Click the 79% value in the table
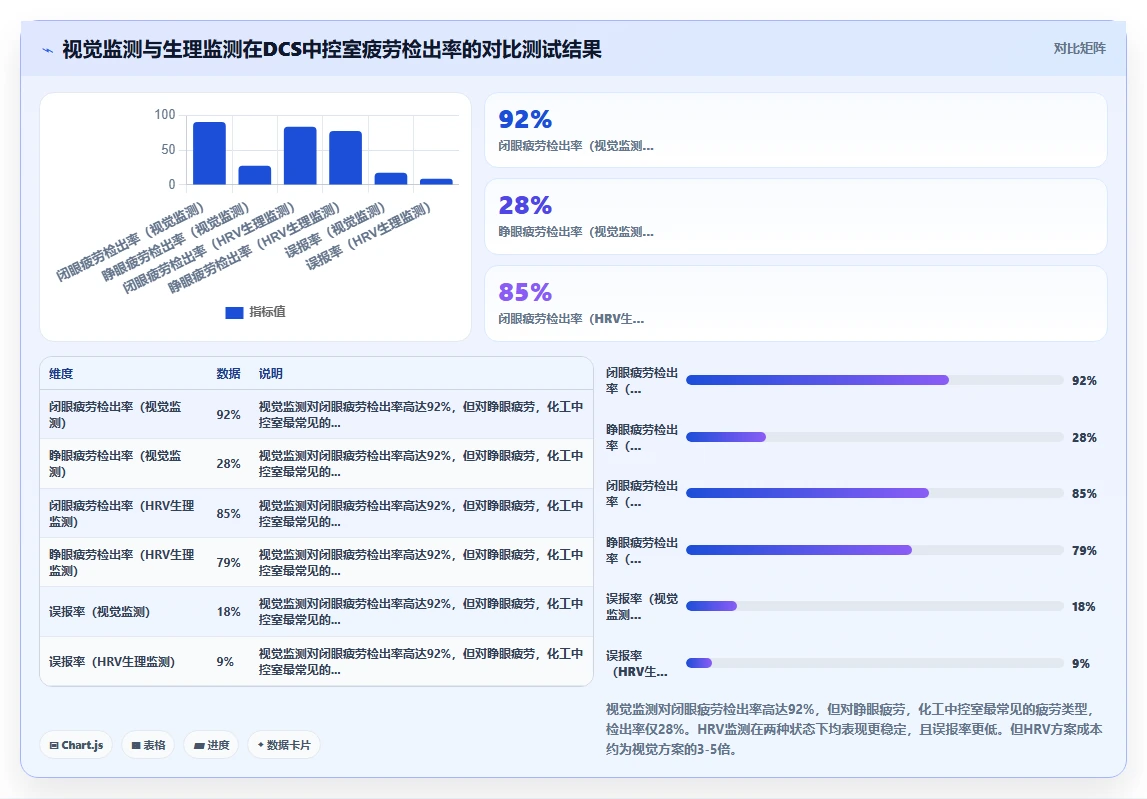Screen dimensions: 1147x799 pos(228,563)
